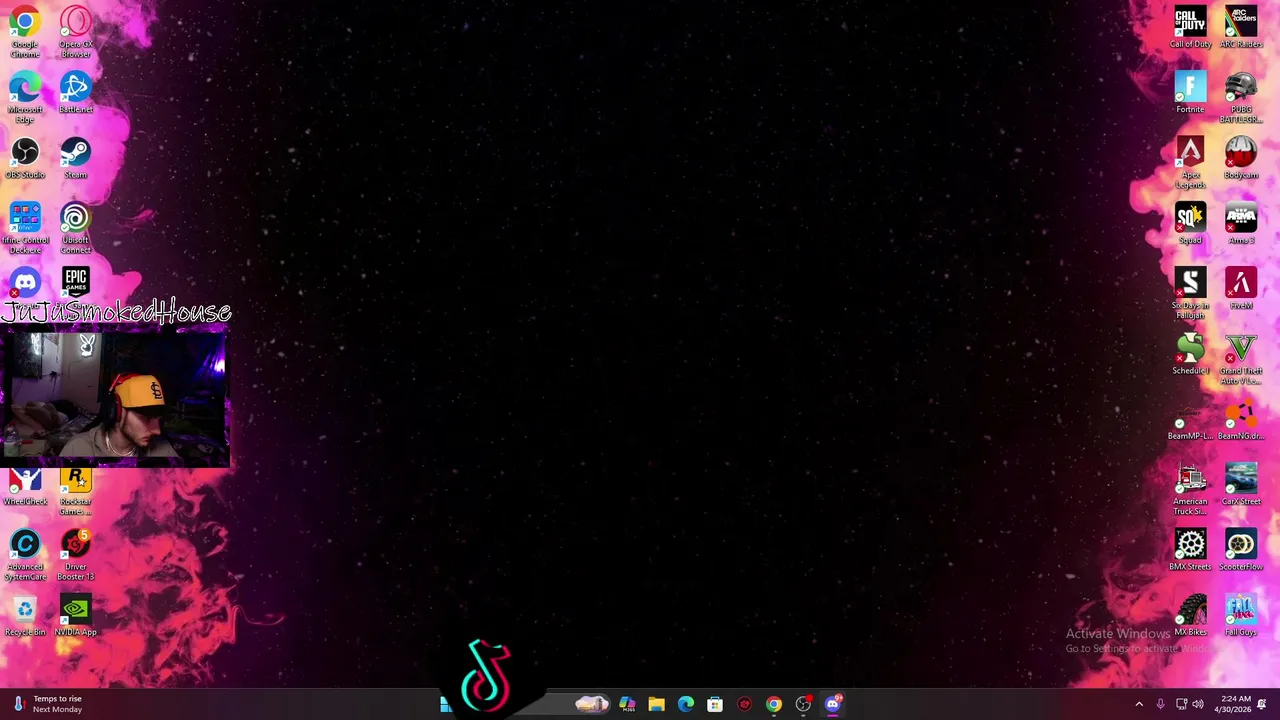Launch BMX Streets desktop icon
The width and height of the screenshot is (1280, 720).
(x=1190, y=550)
